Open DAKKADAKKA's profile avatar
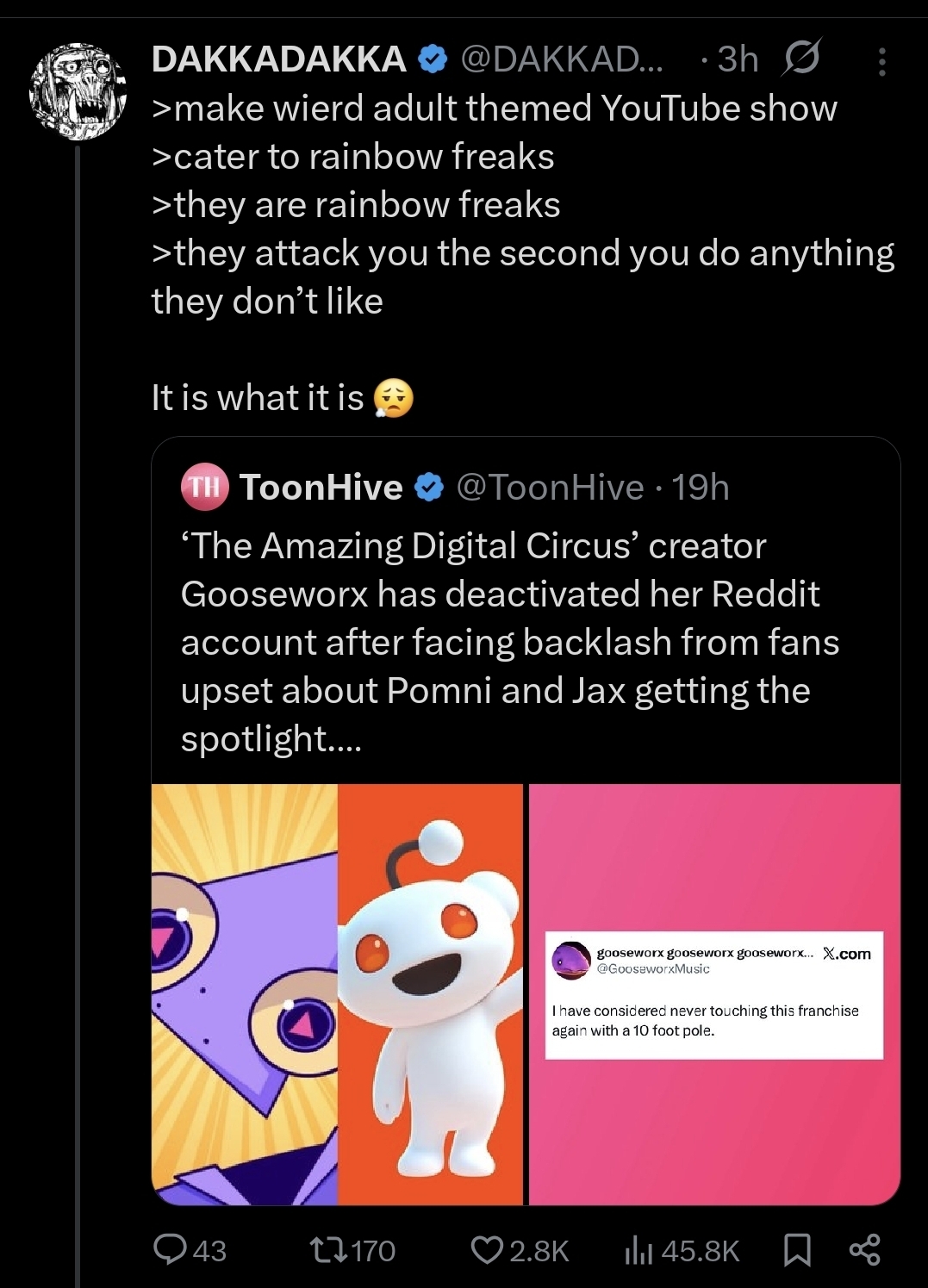The height and width of the screenshot is (1288, 928). pyautogui.click(x=78, y=90)
